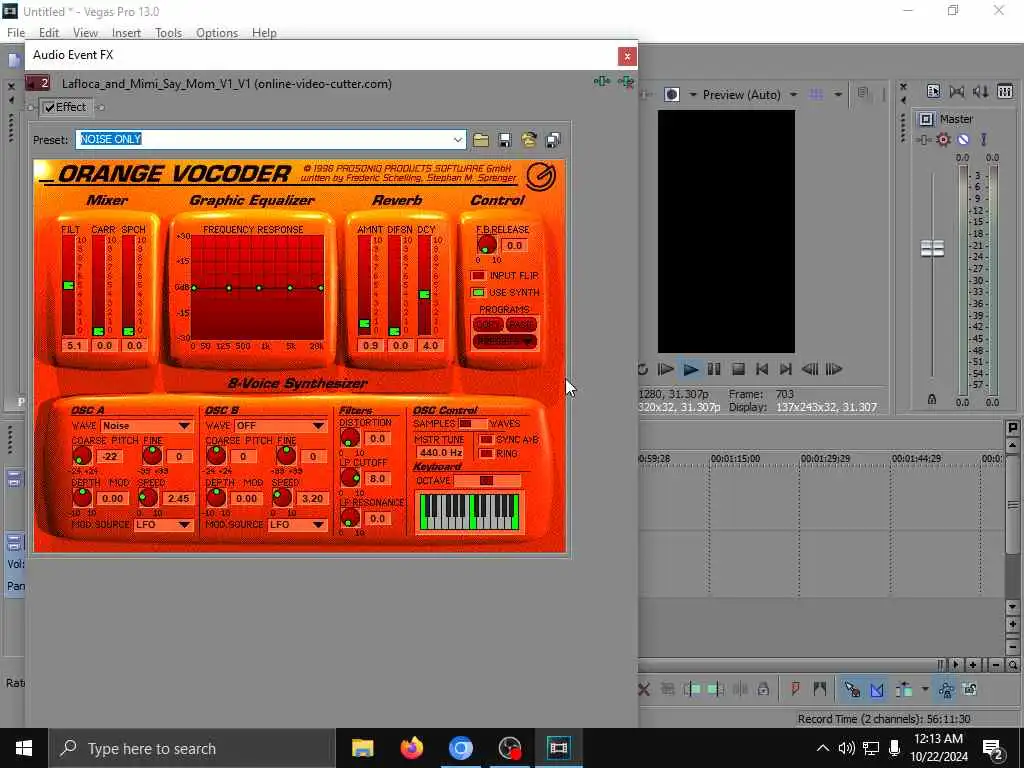1024x768 pixels.
Task: Open the Preview (Auto) quality dropdown
Action: [793, 95]
